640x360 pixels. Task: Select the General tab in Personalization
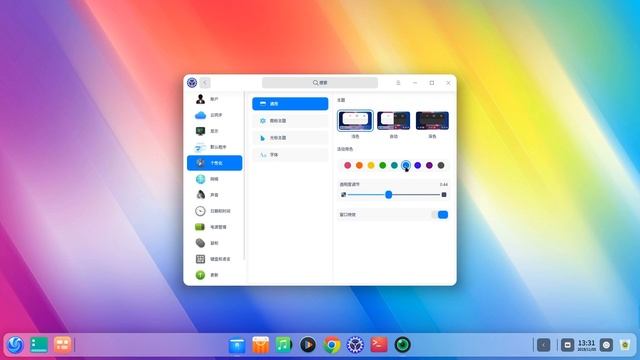[x=290, y=104]
